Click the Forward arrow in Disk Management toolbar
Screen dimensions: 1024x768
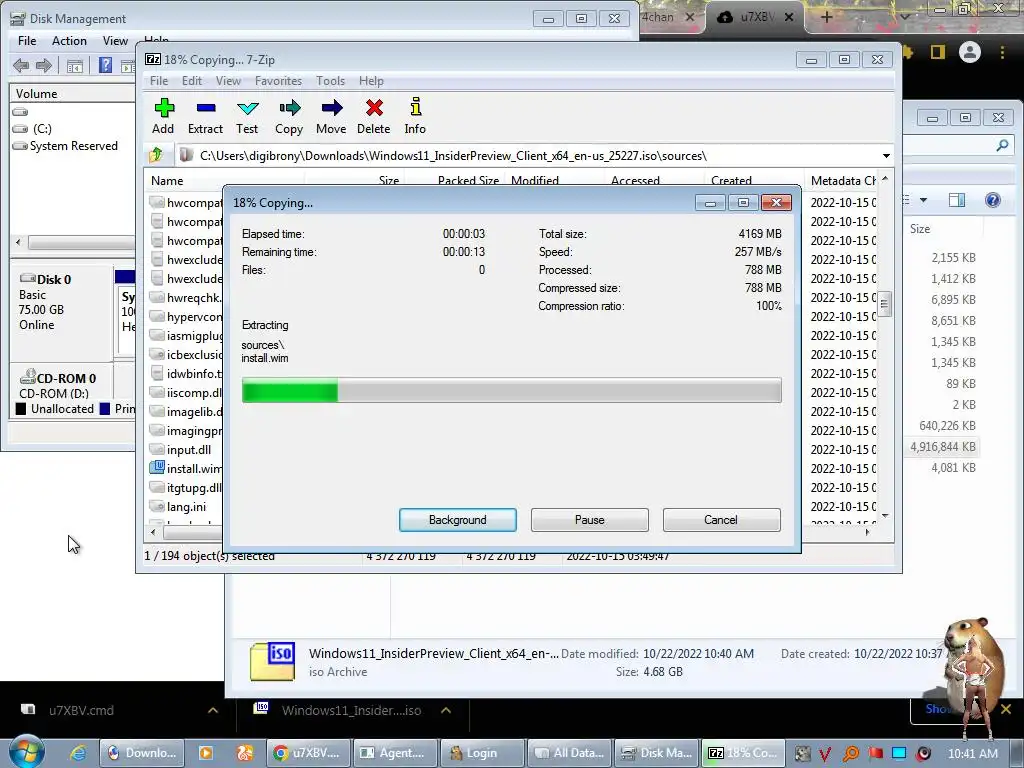pyautogui.click(x=44, y=65)
